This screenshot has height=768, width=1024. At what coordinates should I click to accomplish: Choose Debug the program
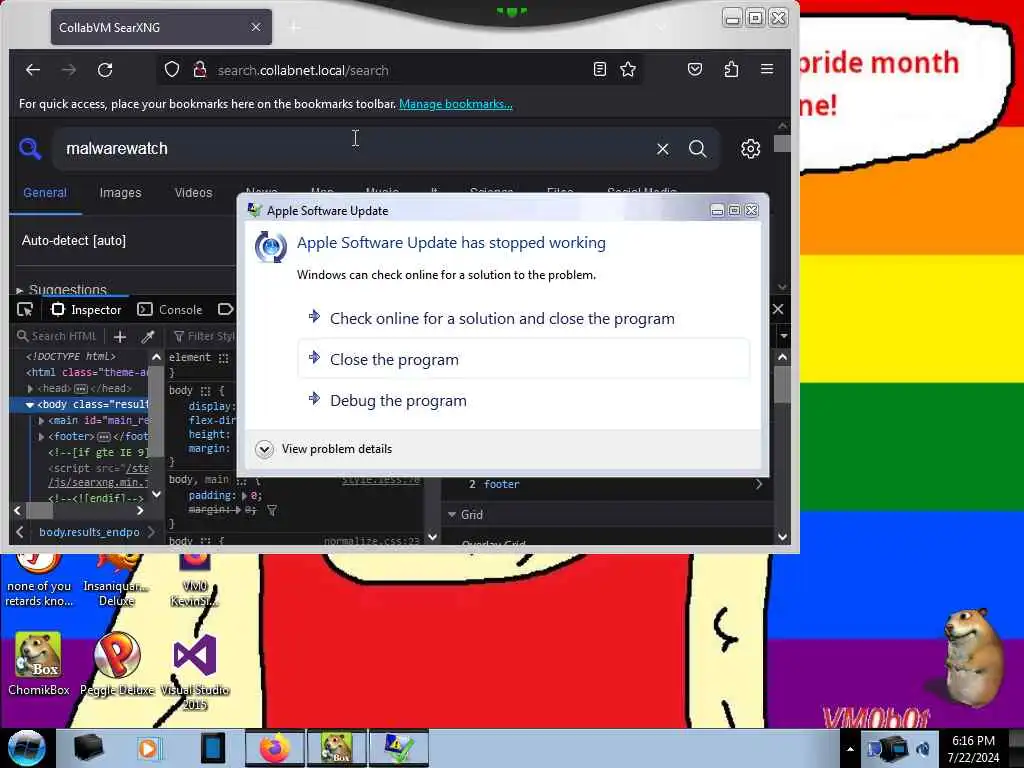(524, 400)
